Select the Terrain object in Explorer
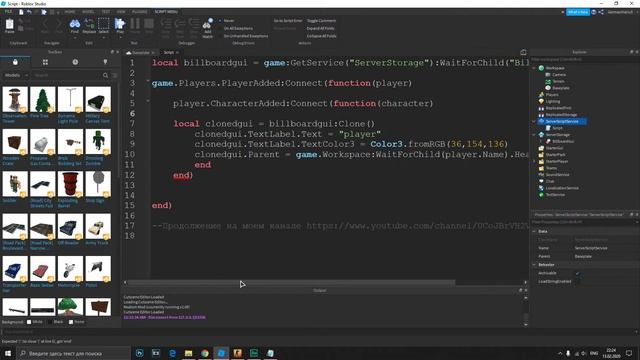640x360 pixels. (558, 81)
